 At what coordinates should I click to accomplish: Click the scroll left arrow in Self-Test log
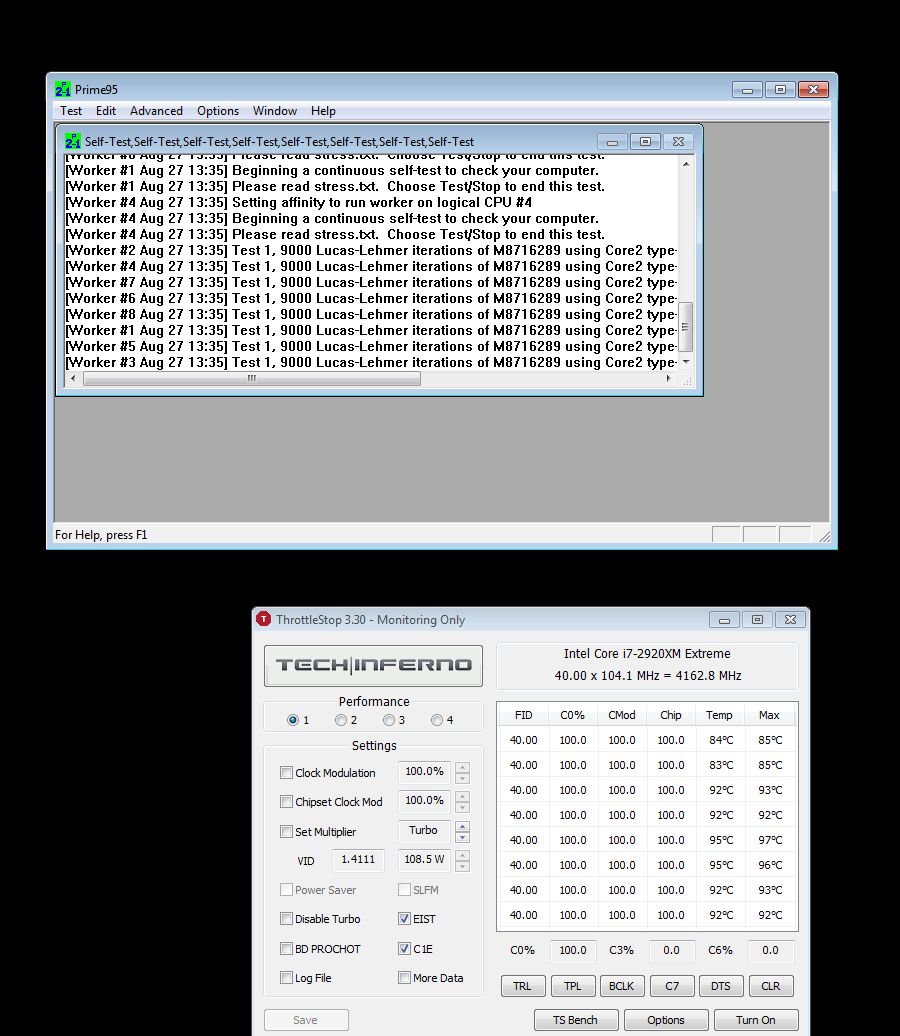[x=73, y=379]
